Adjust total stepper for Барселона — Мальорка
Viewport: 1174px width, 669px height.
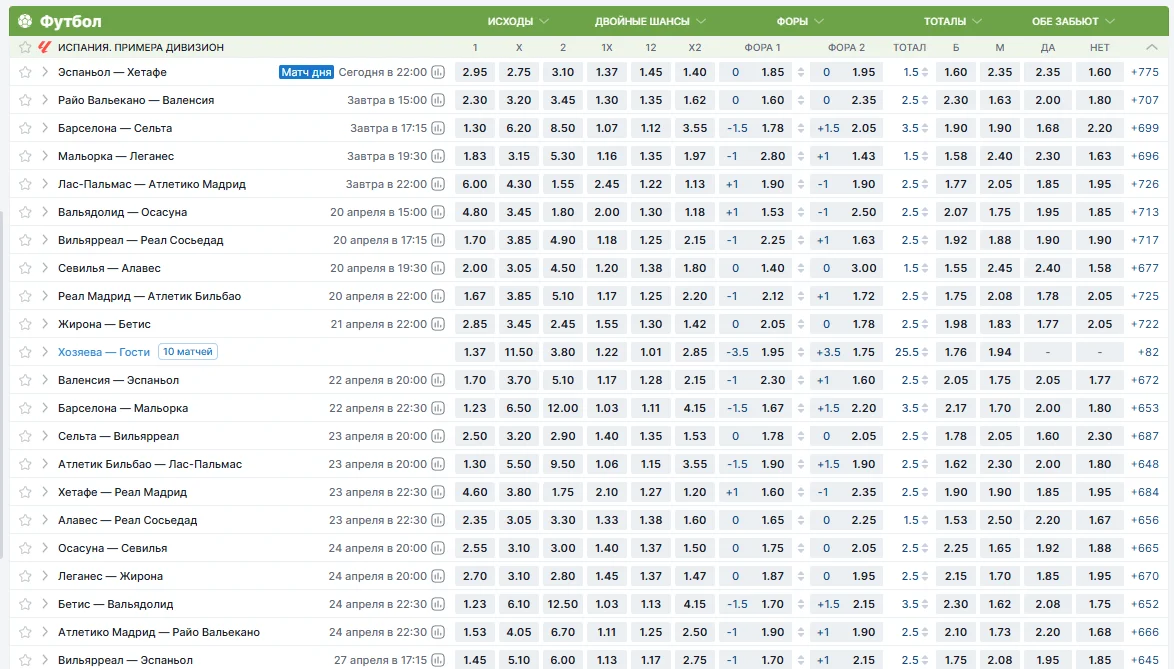tap(925, 408)
